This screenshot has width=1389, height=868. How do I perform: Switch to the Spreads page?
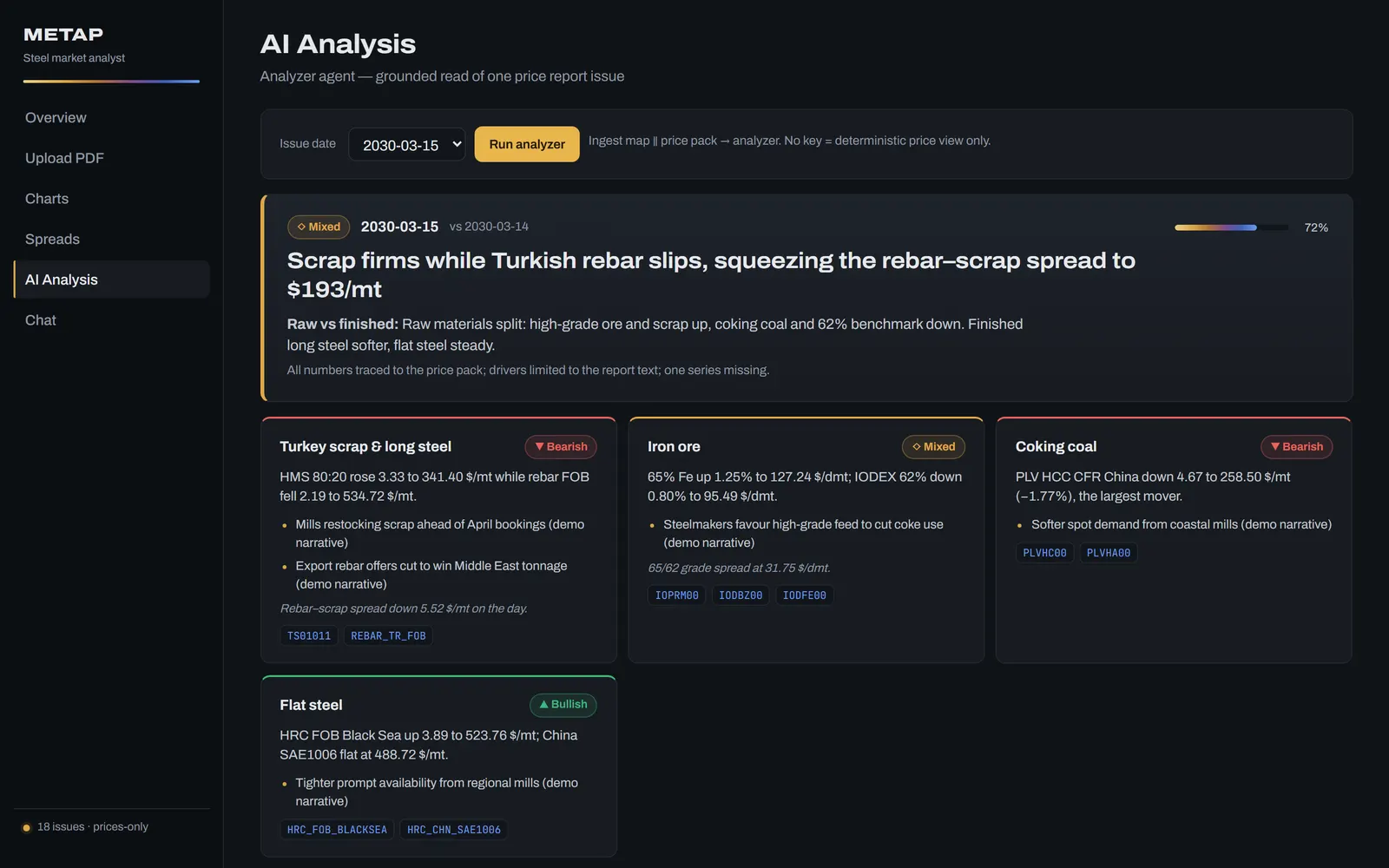click(x=111, y=240)
